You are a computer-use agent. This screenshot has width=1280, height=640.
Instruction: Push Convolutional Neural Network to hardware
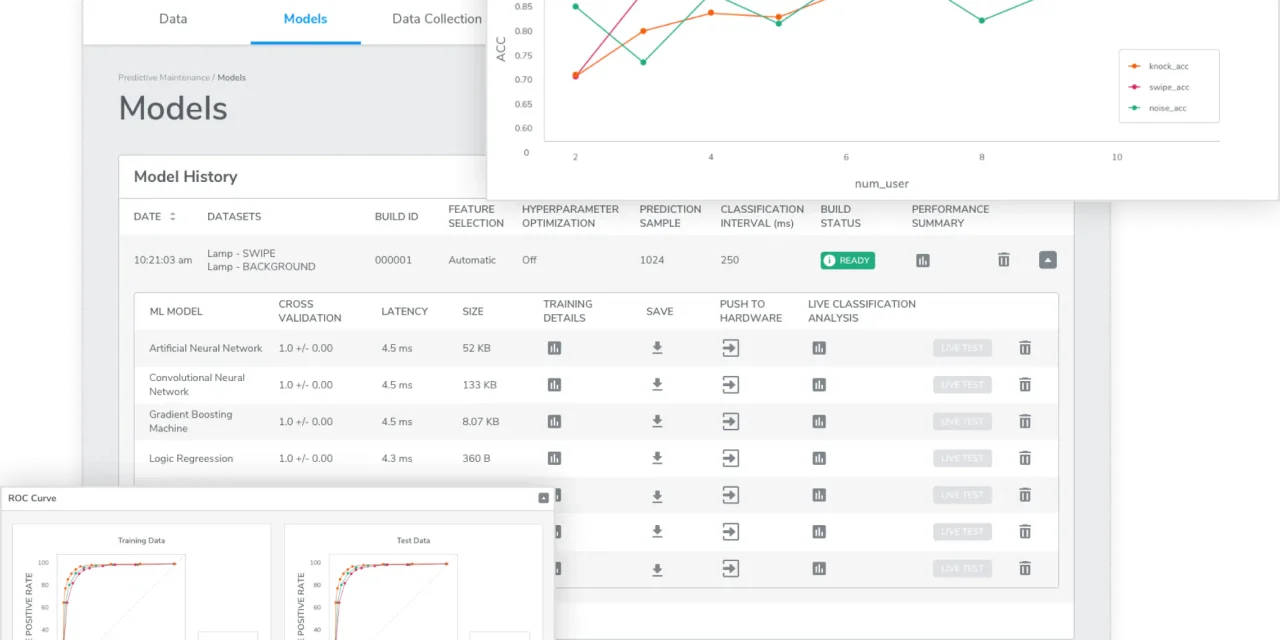(x=731, y=385)
